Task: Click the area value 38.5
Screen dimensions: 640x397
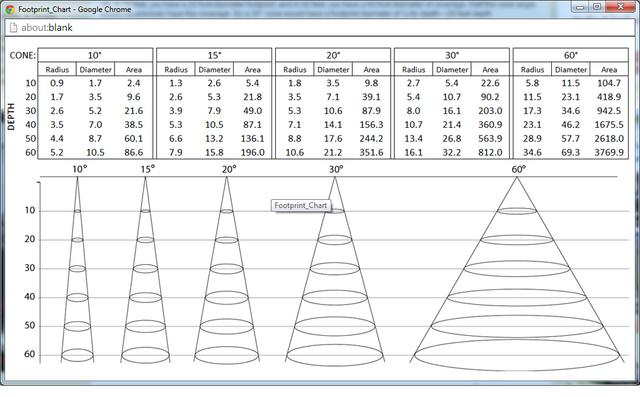Action: (x=134, y=125)
